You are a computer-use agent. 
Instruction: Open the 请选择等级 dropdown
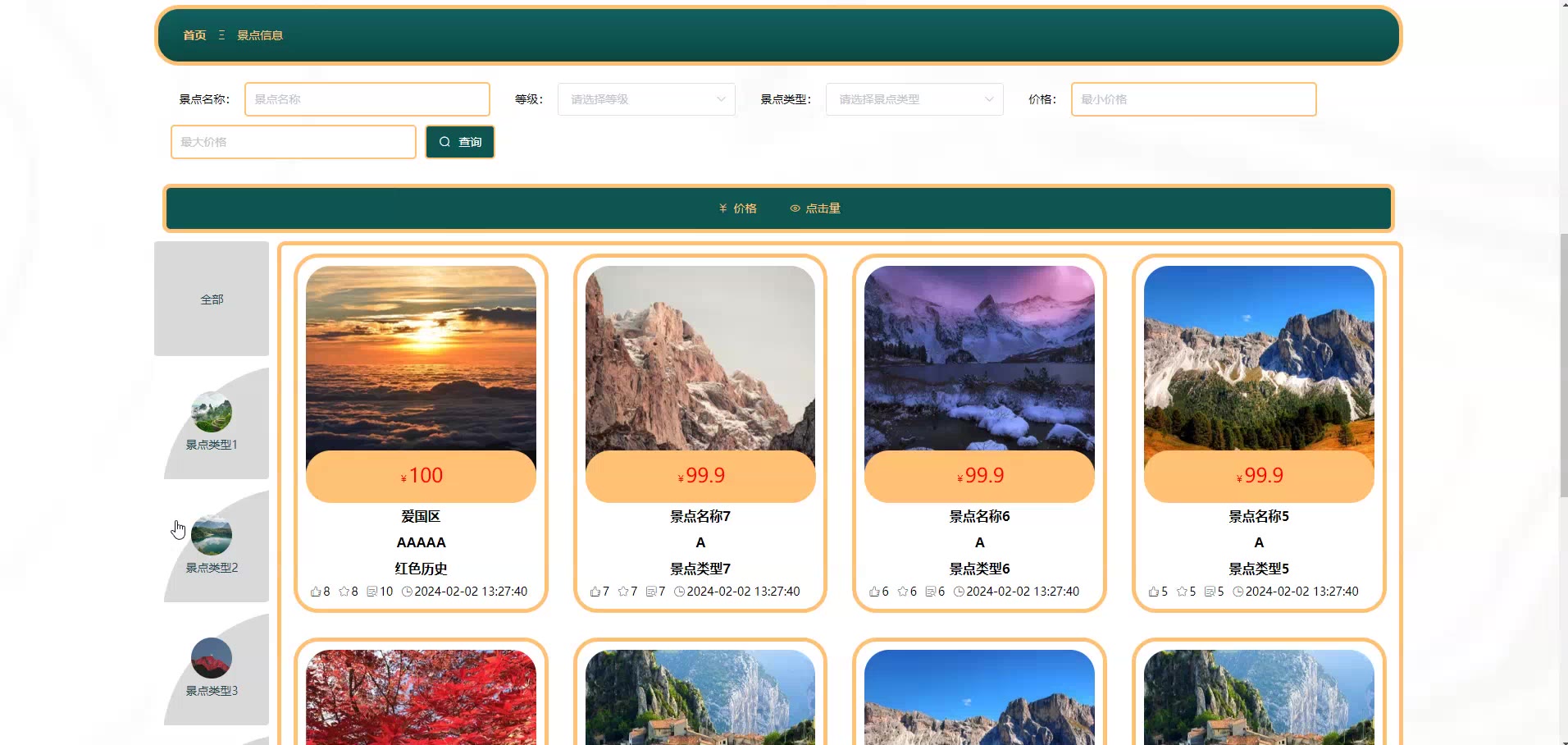pyautogui.click(x=646, y=99)
